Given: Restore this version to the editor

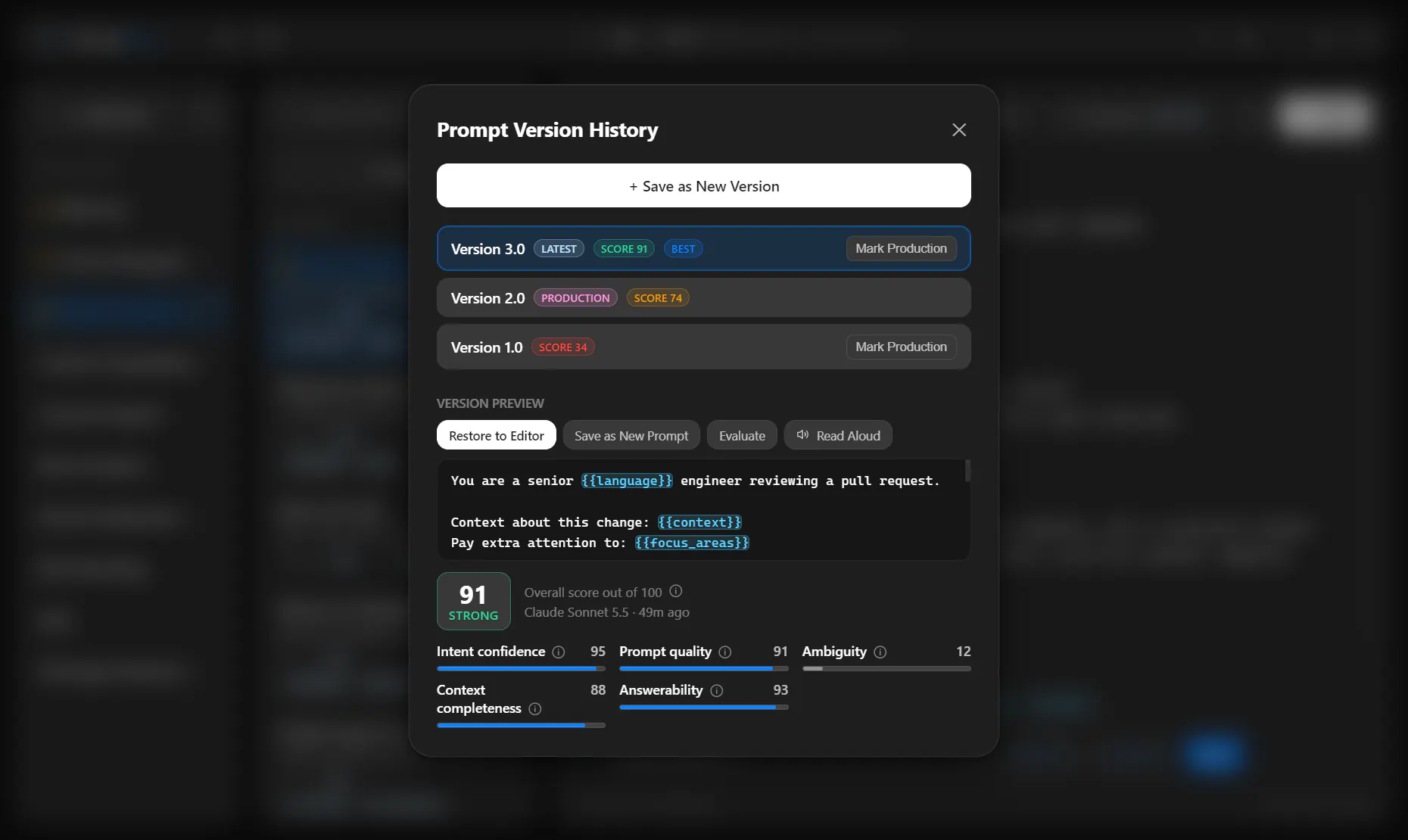Looking at the screenshot, I should pyautogui.click(x=497, y=436).
